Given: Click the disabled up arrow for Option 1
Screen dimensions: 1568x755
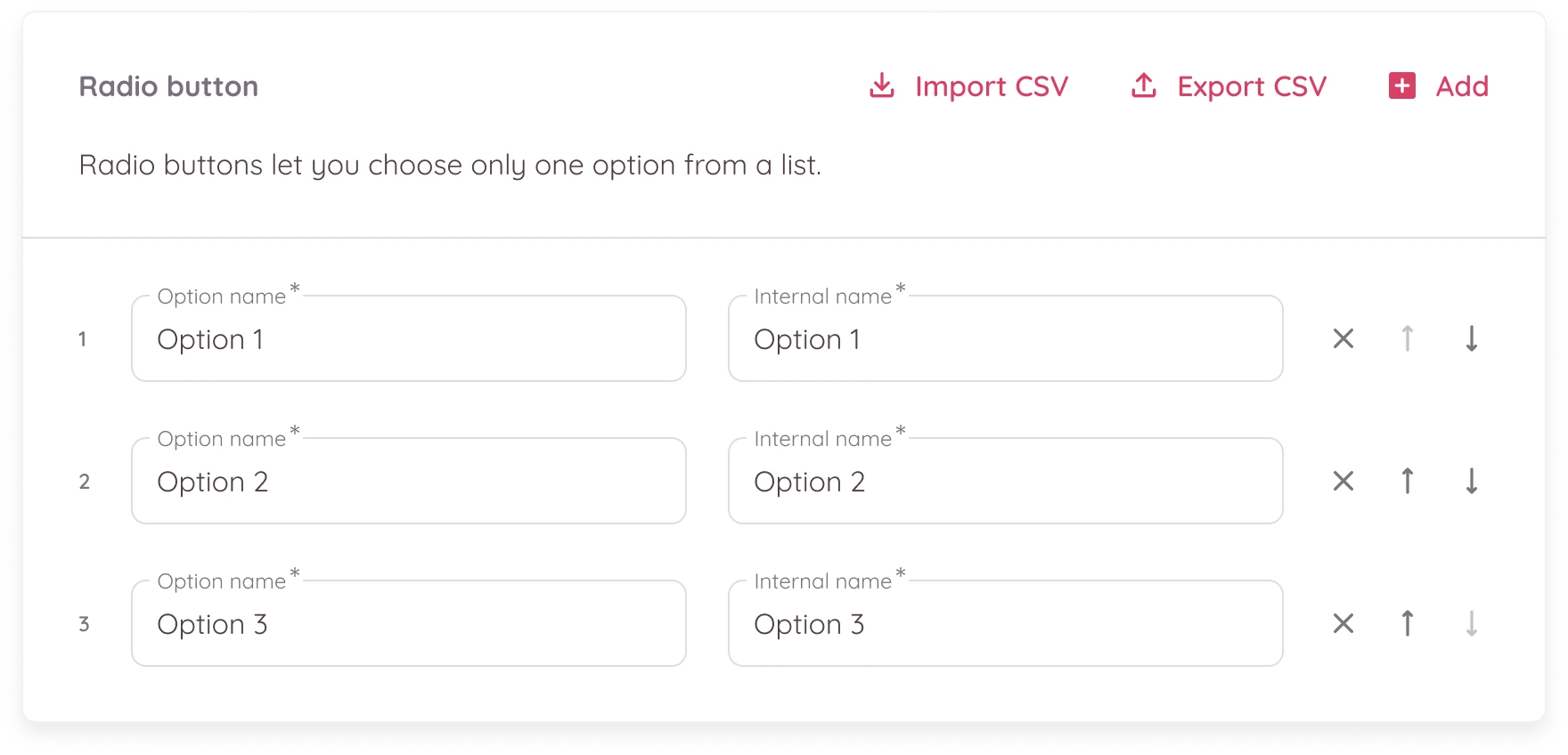Looking at the screenshot, I should tap(1408, 338).
